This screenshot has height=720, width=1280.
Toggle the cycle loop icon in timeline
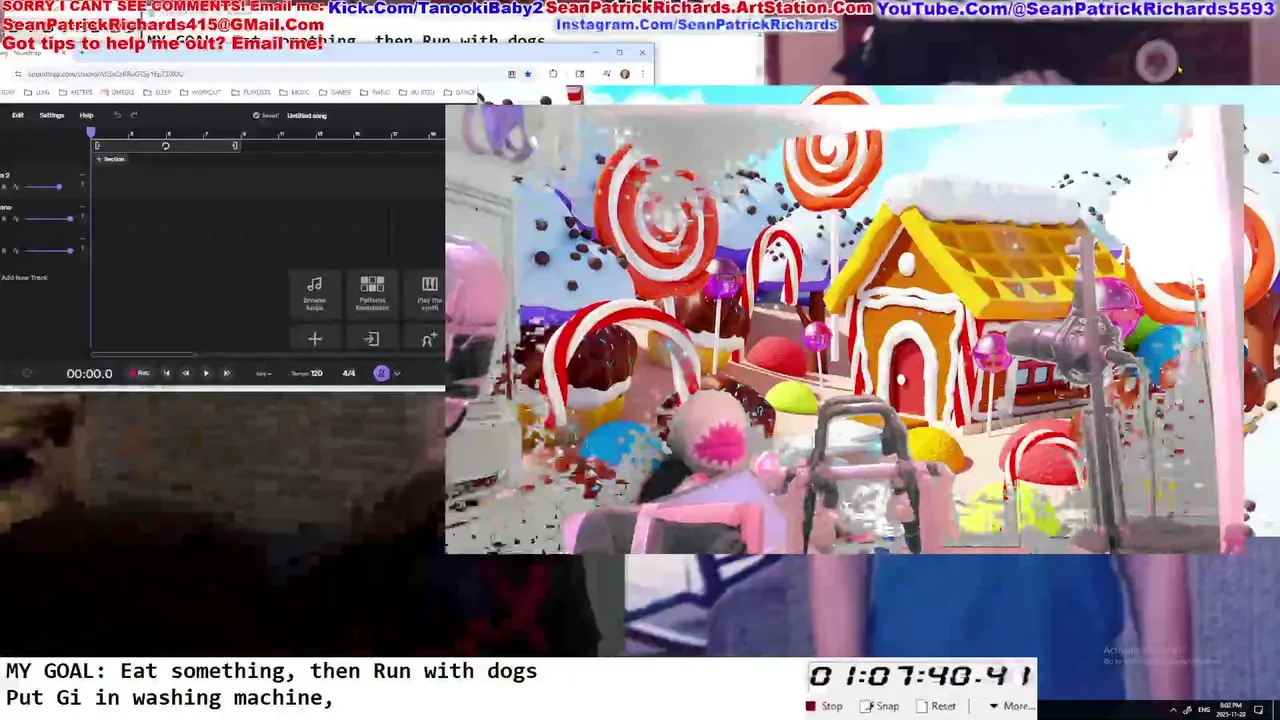tap(165, 146)
